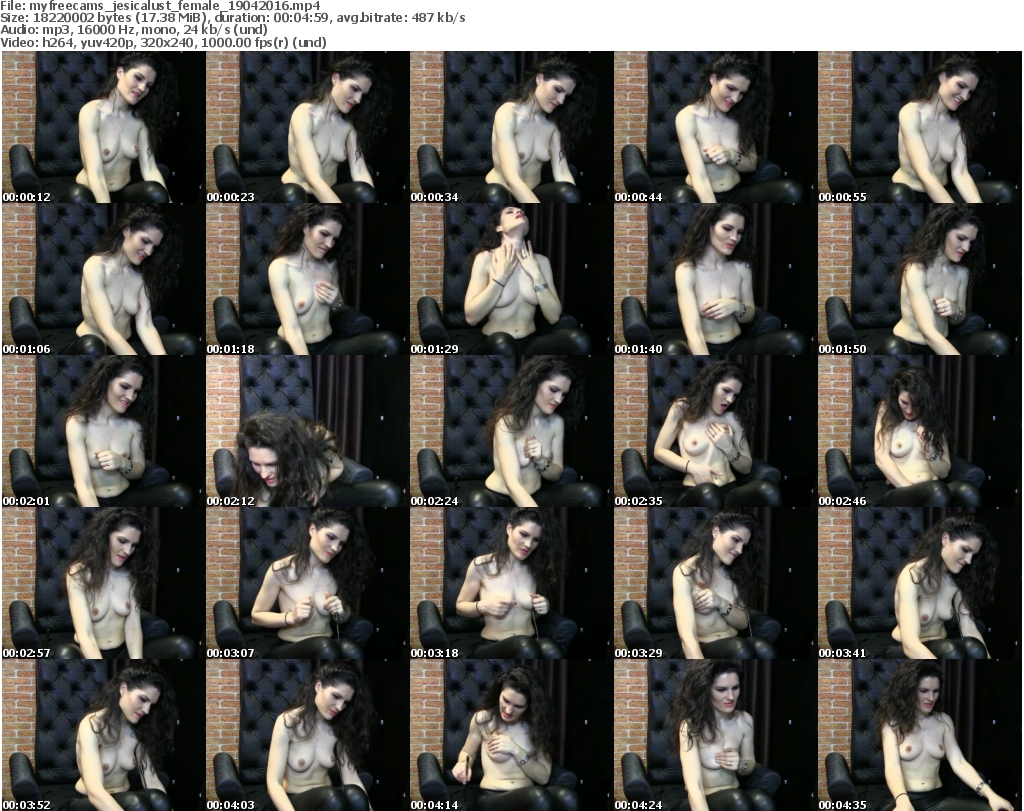Choose the frame thumbnail stamped 00:03:29
Screen dimensions: 1024x811
(x=715, y=584)
